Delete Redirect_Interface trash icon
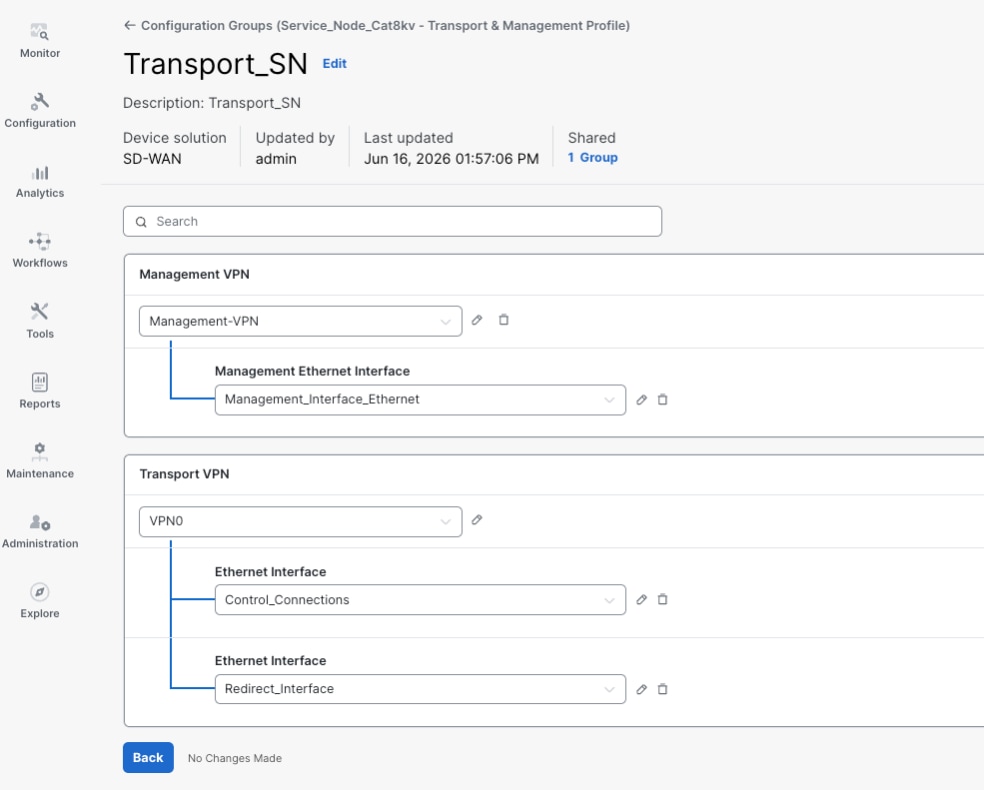This screenshot has width=984, height=790. tap(662, 689)
